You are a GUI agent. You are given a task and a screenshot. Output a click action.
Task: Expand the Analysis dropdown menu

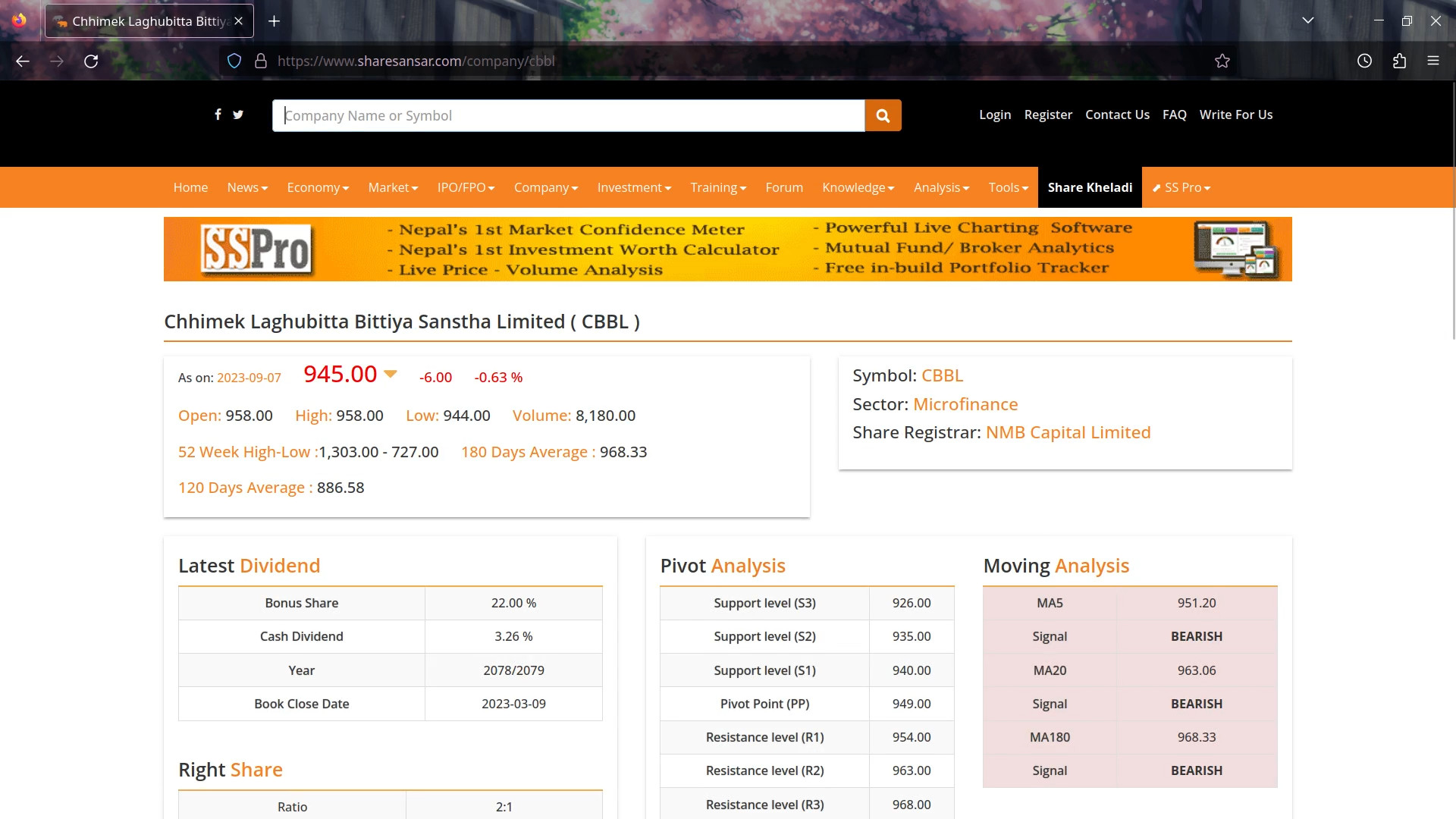941,187
